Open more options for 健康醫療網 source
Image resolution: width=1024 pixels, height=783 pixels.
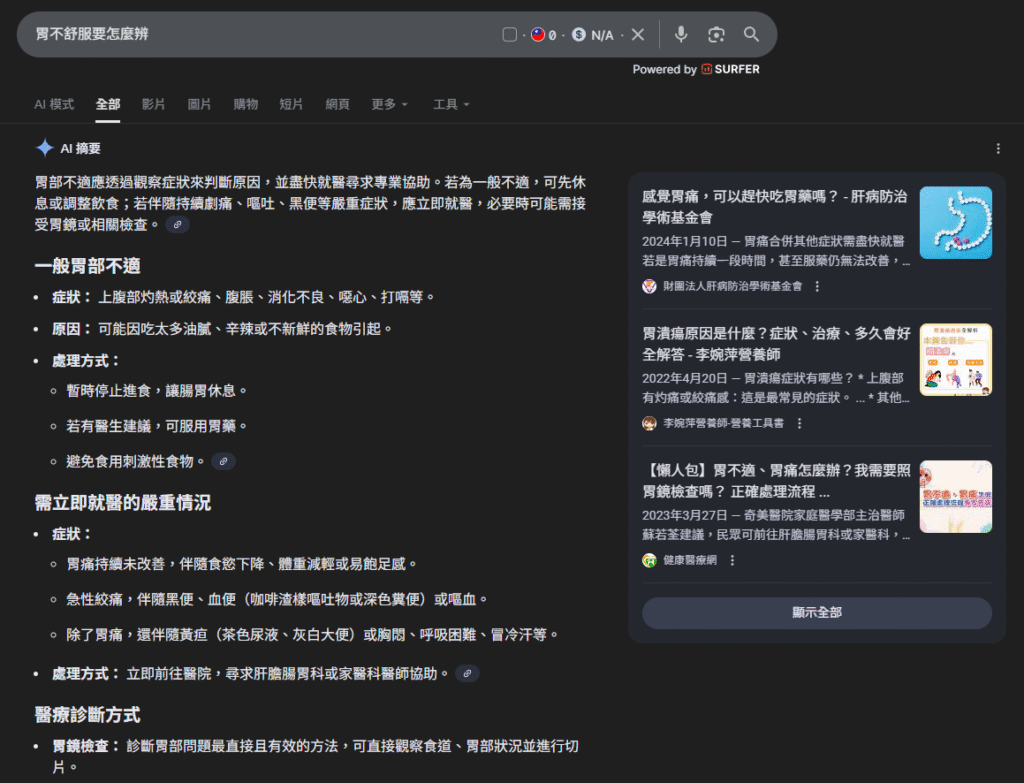pos(732,561)
